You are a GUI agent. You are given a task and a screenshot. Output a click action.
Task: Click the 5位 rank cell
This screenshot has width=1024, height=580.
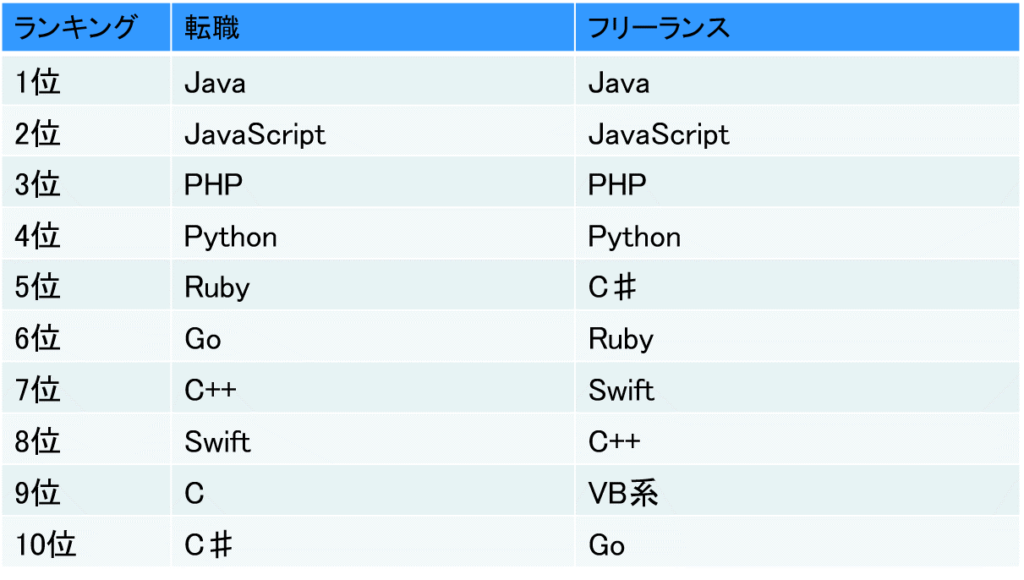38,288
